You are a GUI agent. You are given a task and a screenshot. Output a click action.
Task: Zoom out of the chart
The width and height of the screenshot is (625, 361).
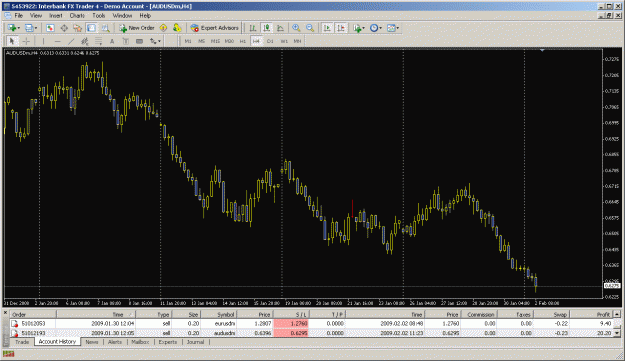coord(310,28)
